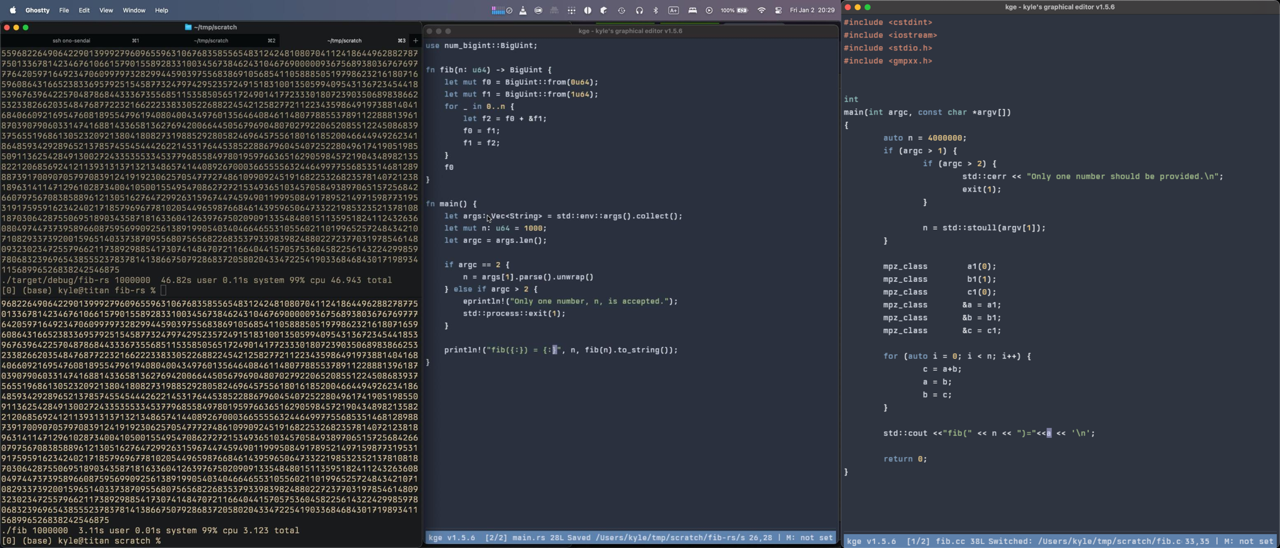Open the Control Center icon
This screenshot has width=1280, height=548.
pos(778,10)
